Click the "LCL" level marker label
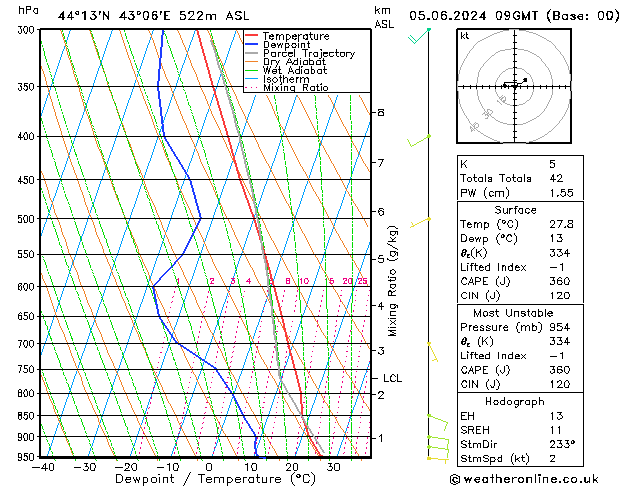Image resolution: width=629 pixels, height=486 pixels. click(392, 379)
